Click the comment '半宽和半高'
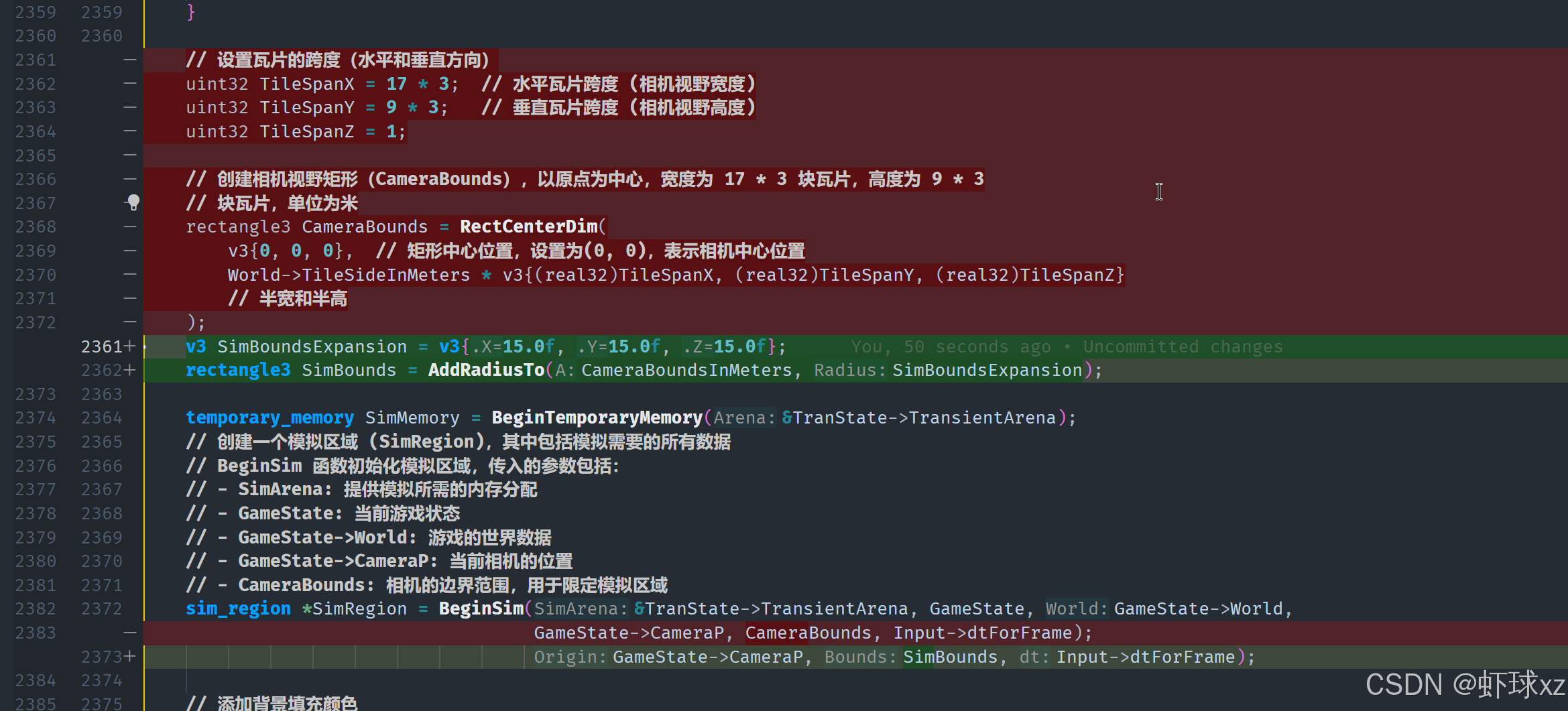The height and width of the screenshot is (711, 1568). click(288, 298)
